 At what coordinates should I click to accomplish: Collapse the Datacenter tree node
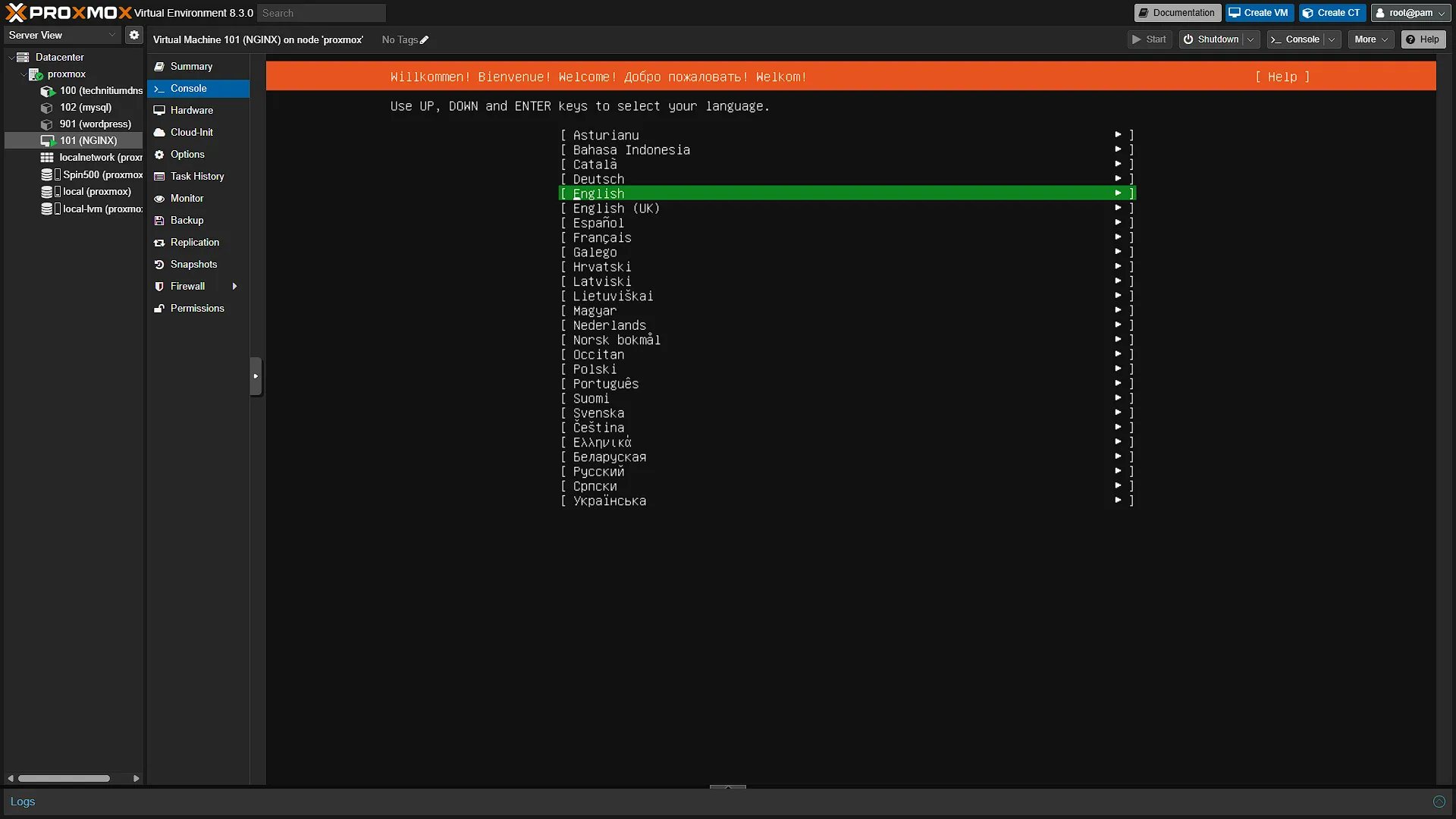pos(11,58)
